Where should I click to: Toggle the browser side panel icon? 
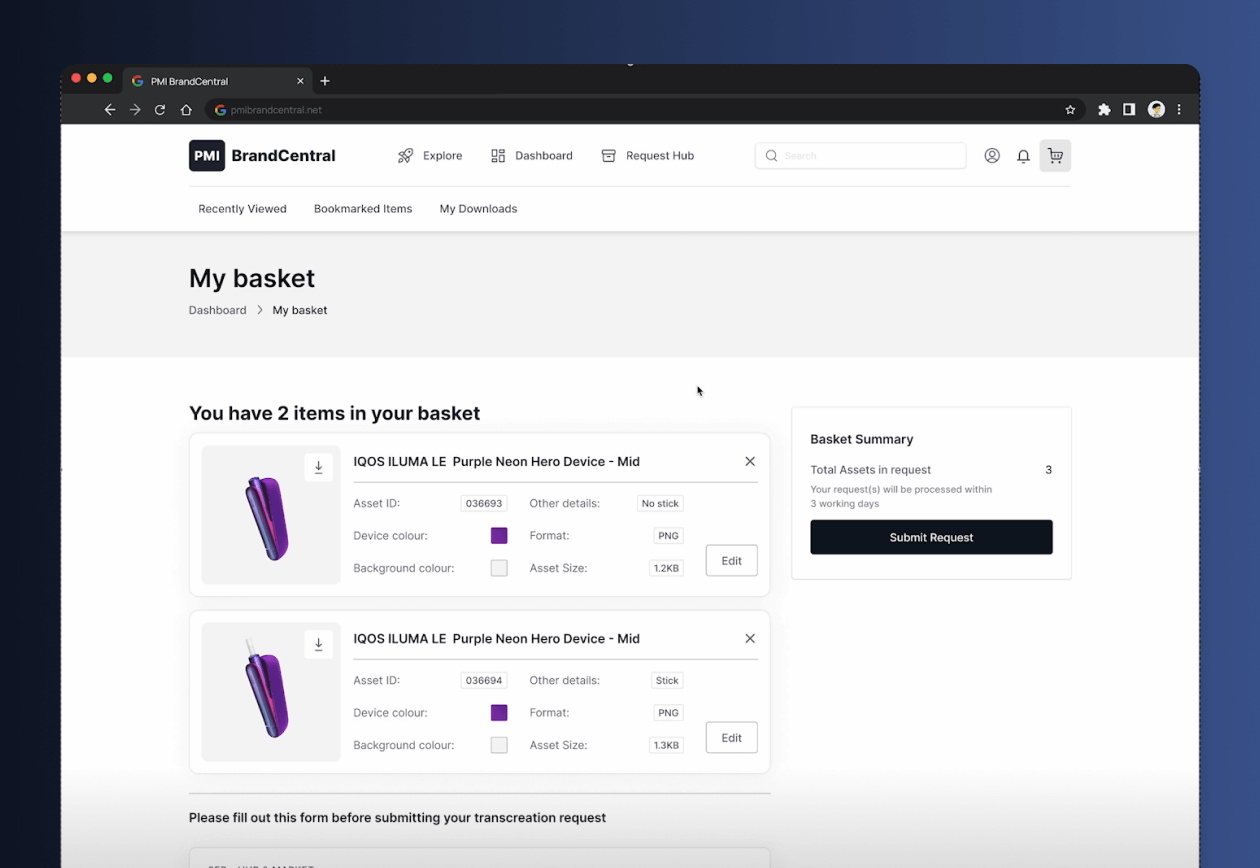pyautogui.click(x=1129, y=110)
